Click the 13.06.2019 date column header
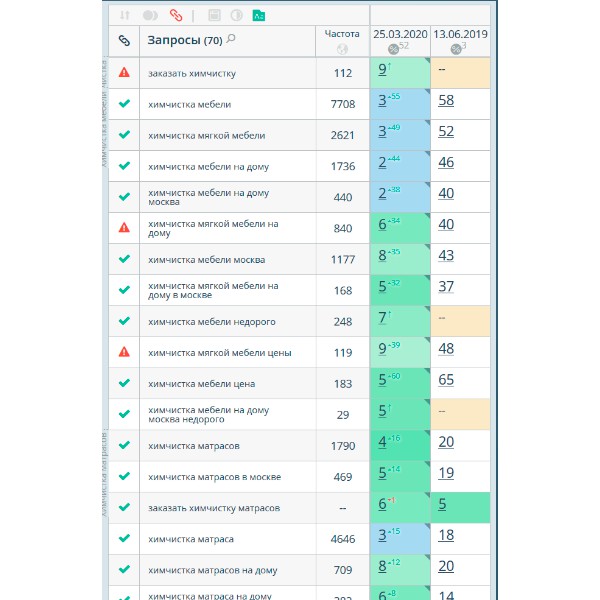This screenshot has width=600, height=600. tap(460, 34)
